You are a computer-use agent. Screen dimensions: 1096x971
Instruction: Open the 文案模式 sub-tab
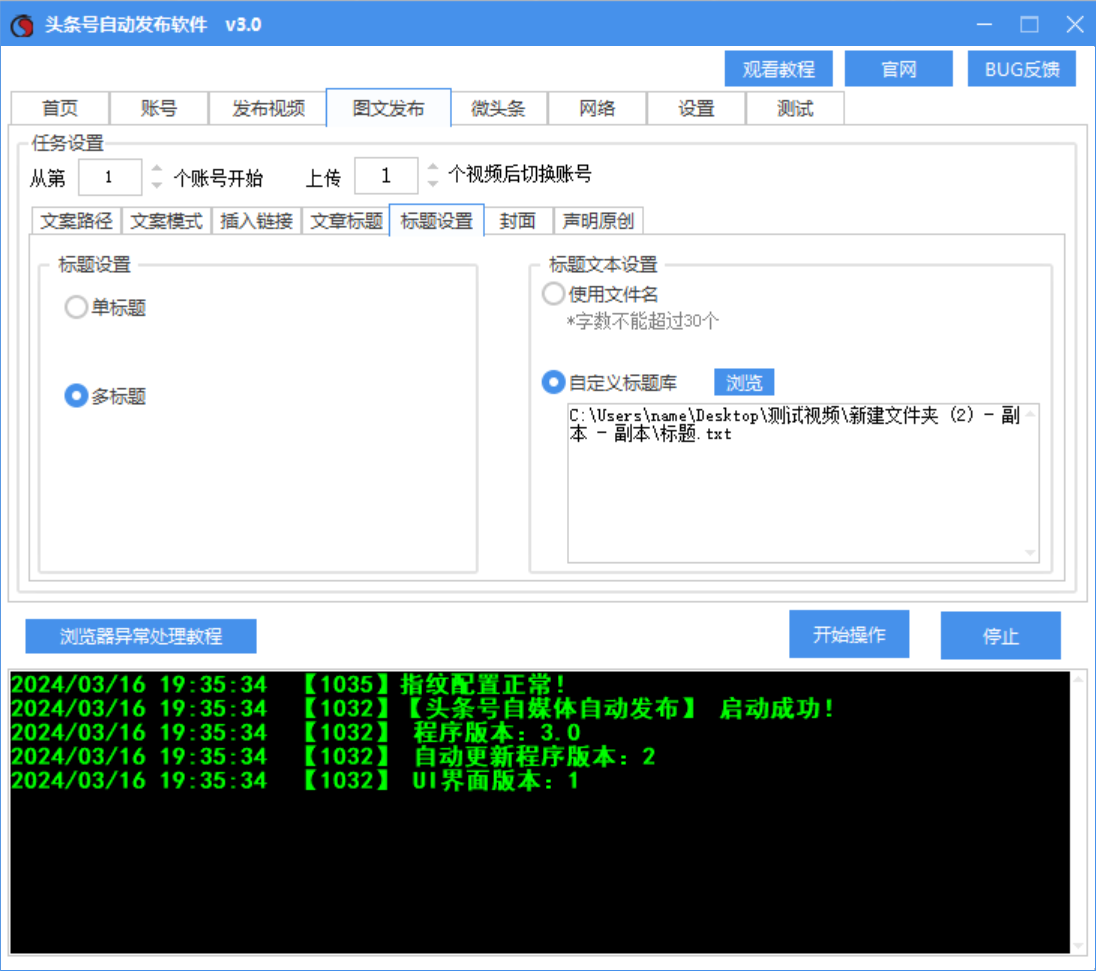[x=166, y=221]
